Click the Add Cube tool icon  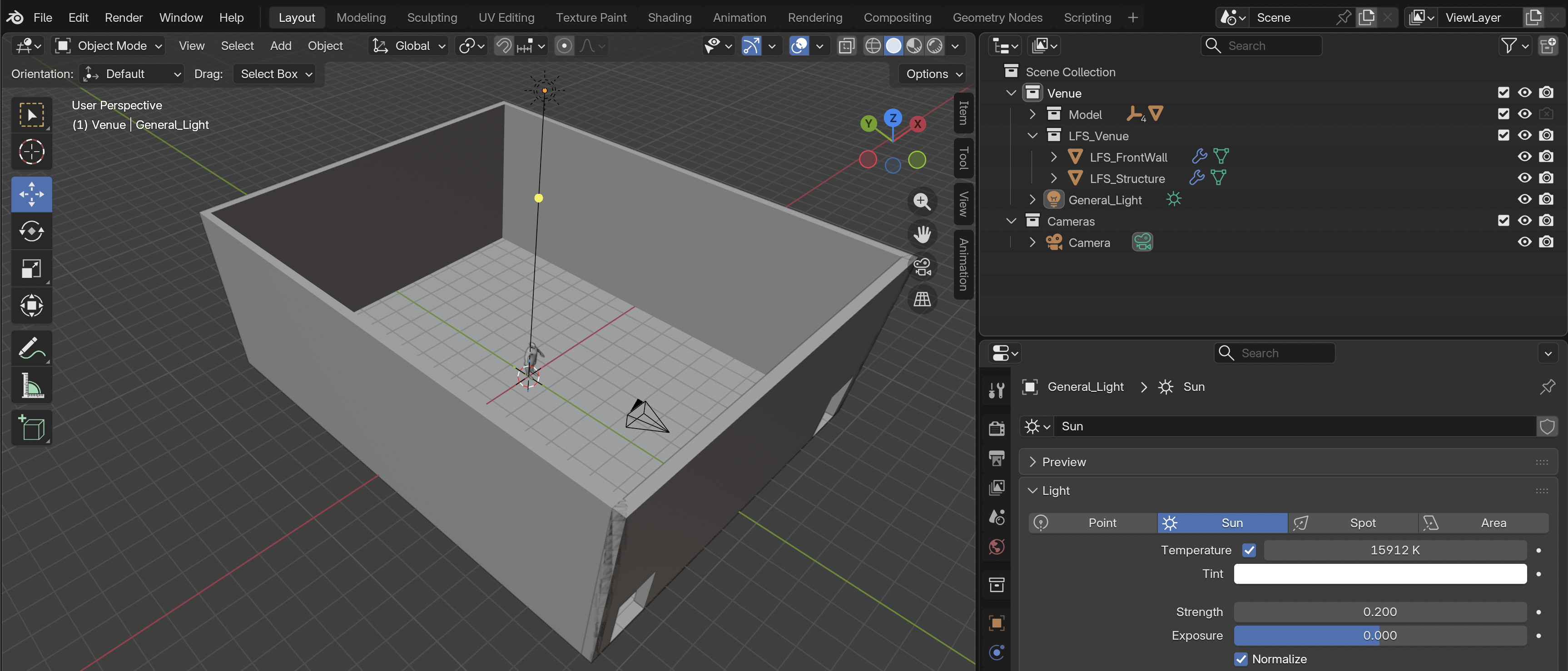tap(31, 428)
